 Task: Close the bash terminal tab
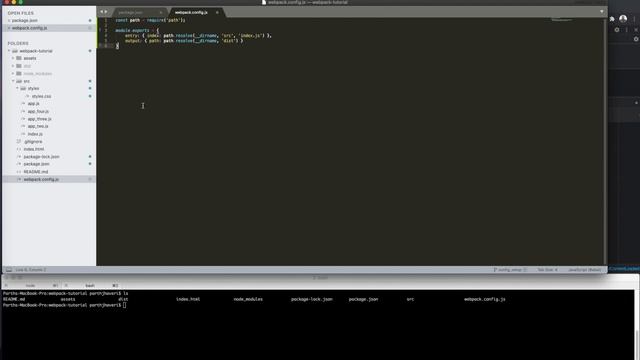[x=66, y=286]
